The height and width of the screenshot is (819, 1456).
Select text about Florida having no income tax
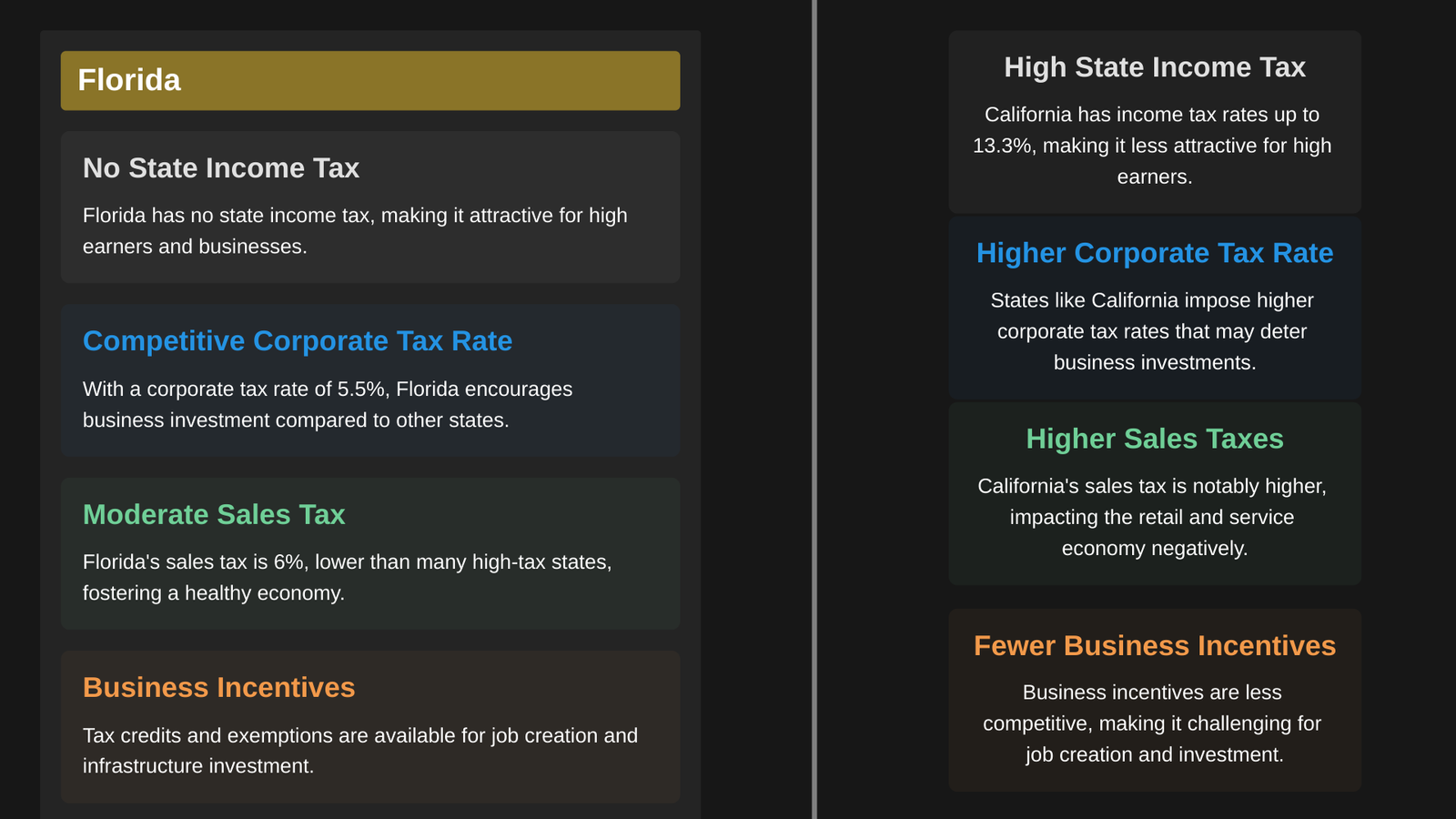pyautogui.click(x=355, y=231)
